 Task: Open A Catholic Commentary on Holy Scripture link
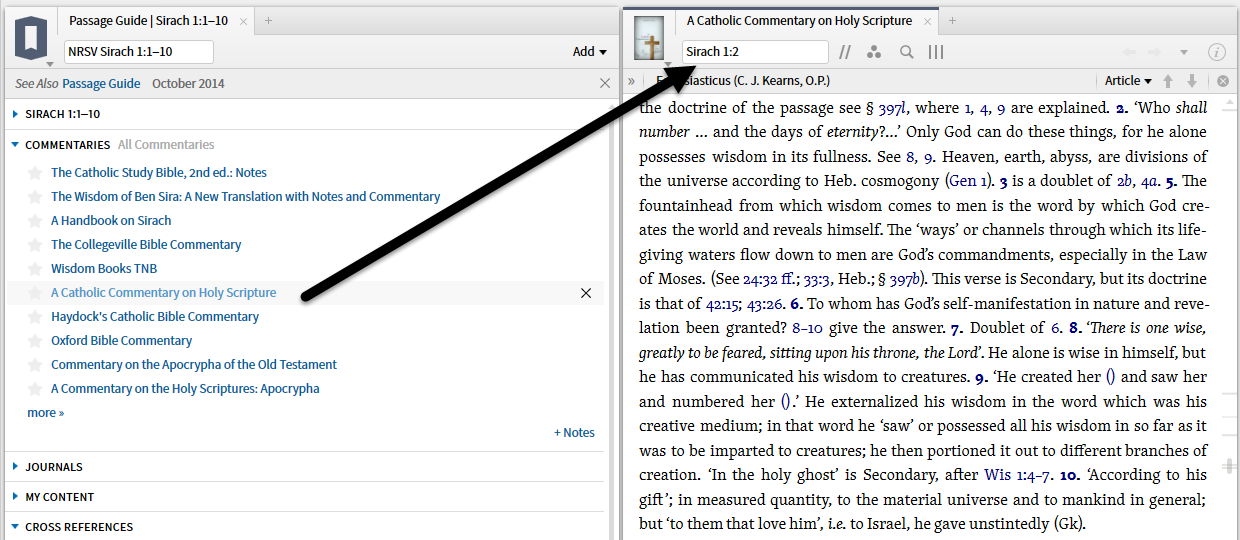[164, 293]
